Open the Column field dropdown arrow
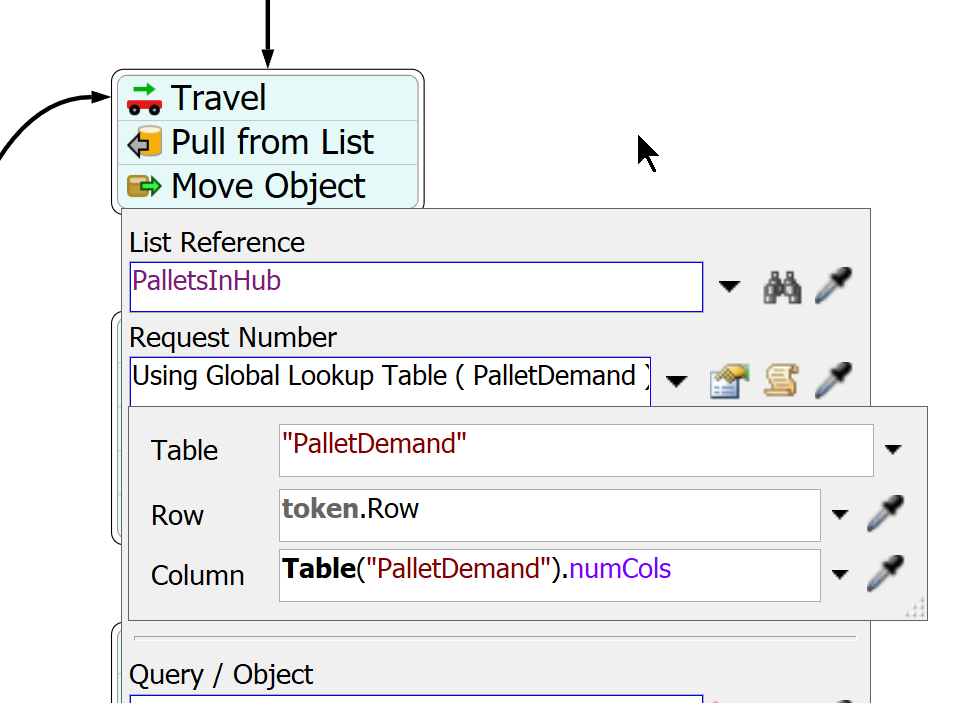This screenshot has width=963, height=703. click(x=840, y=575)
